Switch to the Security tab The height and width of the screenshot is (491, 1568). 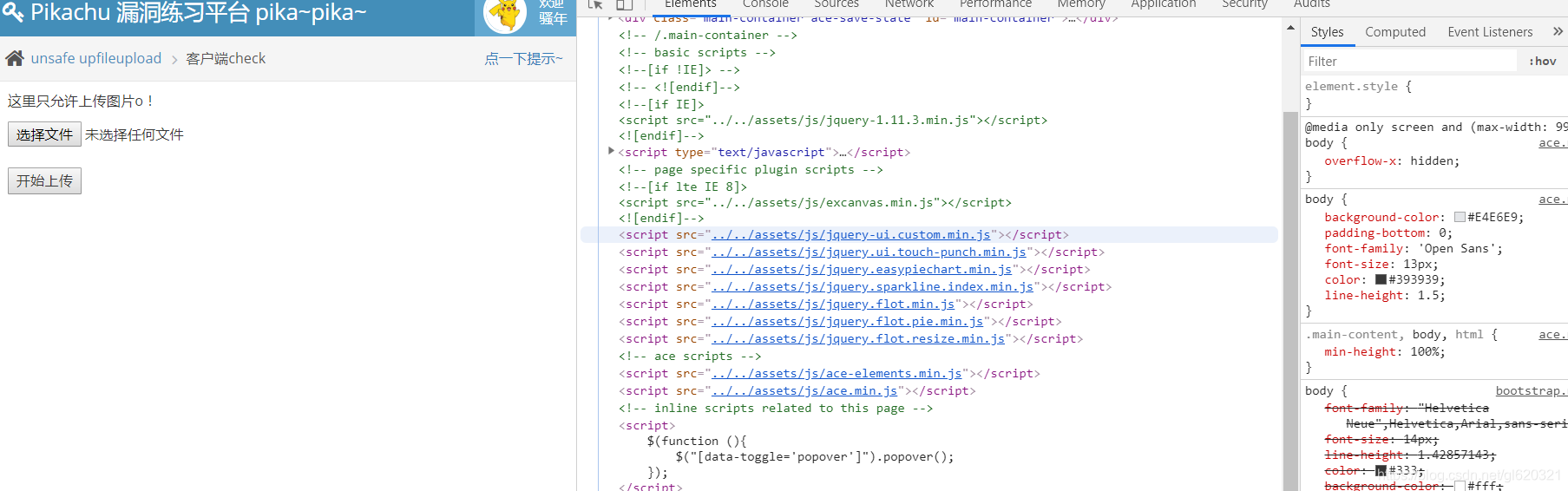click(x=1244, y=4)
